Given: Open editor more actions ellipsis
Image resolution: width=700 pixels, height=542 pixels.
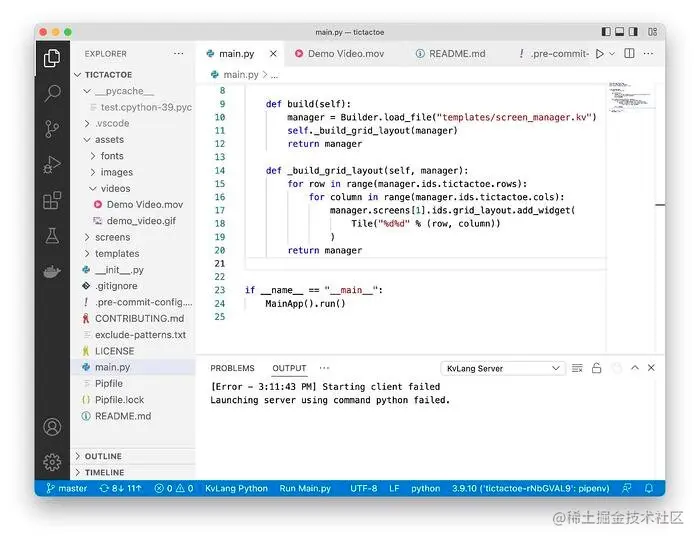Looking at the screenshot, I should pos(649,54).
